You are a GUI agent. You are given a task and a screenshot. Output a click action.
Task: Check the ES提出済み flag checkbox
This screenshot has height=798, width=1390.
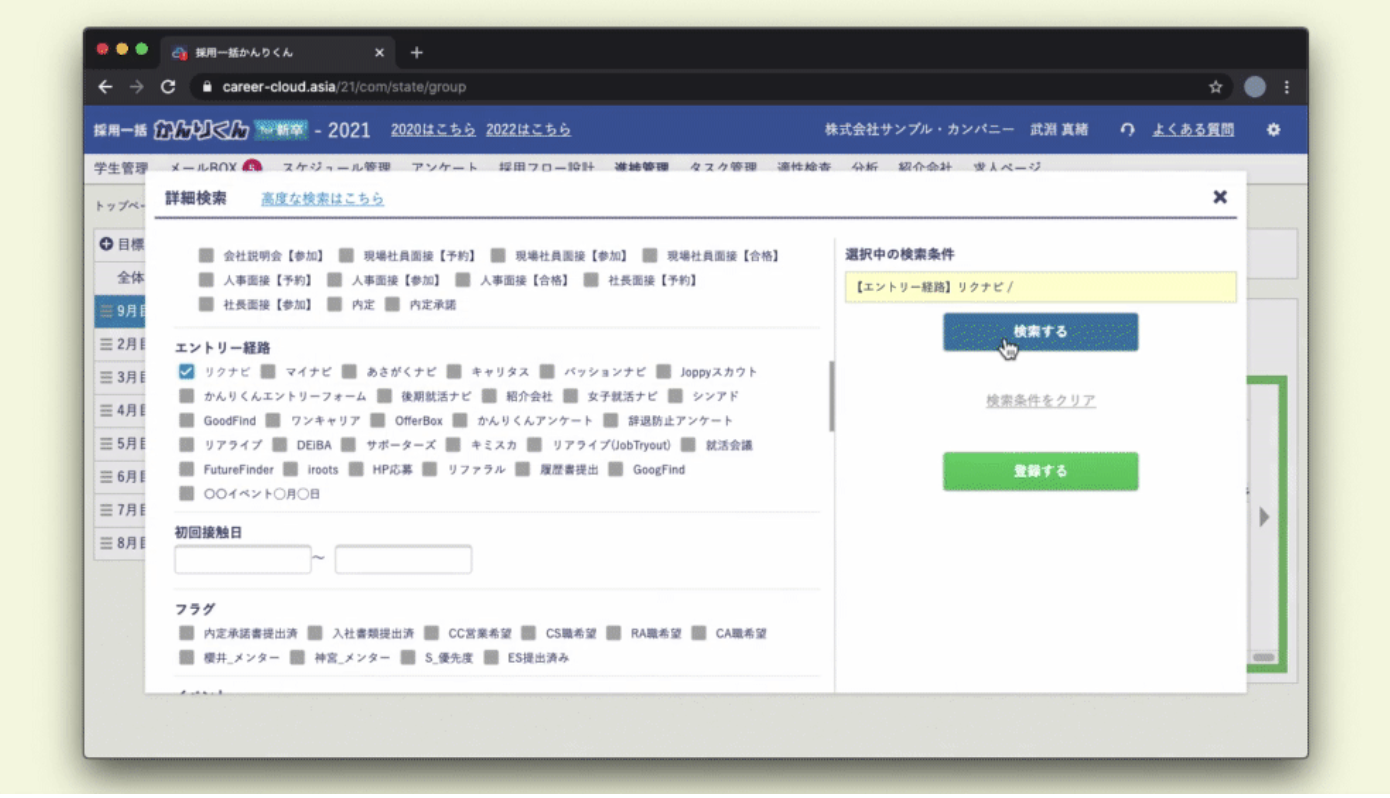point(490,658)
